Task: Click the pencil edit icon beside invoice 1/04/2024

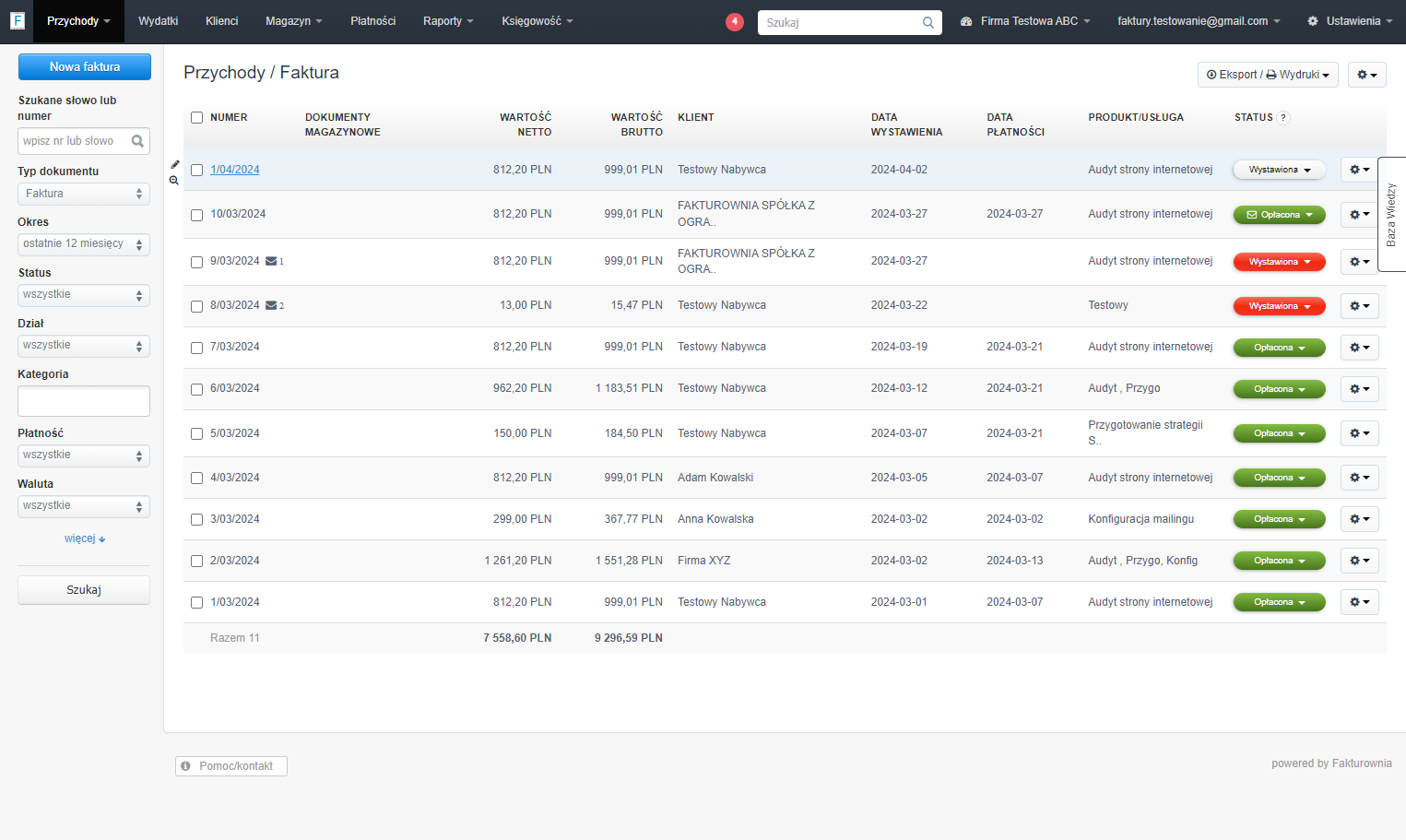Action: [174, 164]
